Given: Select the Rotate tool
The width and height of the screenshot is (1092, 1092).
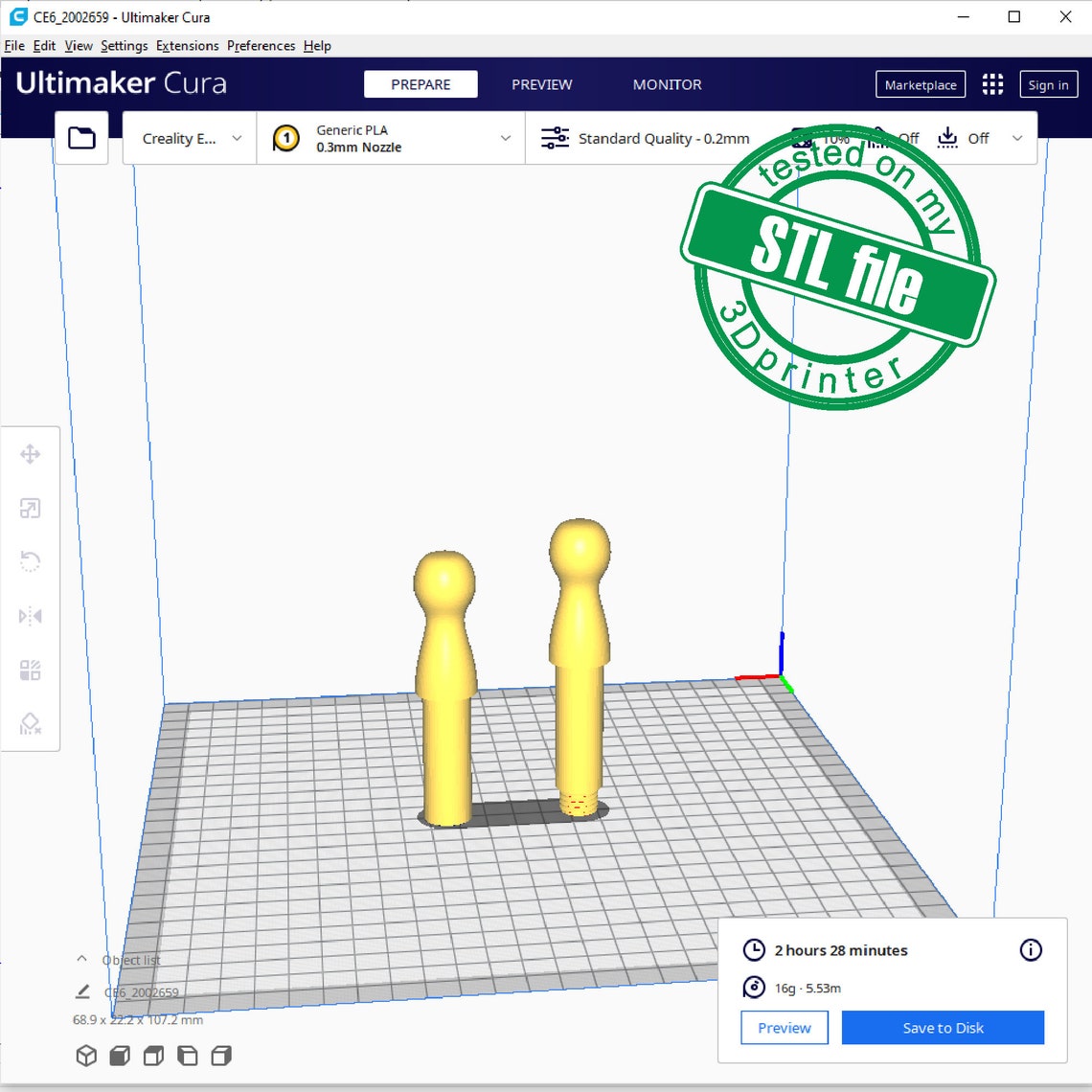Looking at the screenshot, I should (x=31, y=561).
